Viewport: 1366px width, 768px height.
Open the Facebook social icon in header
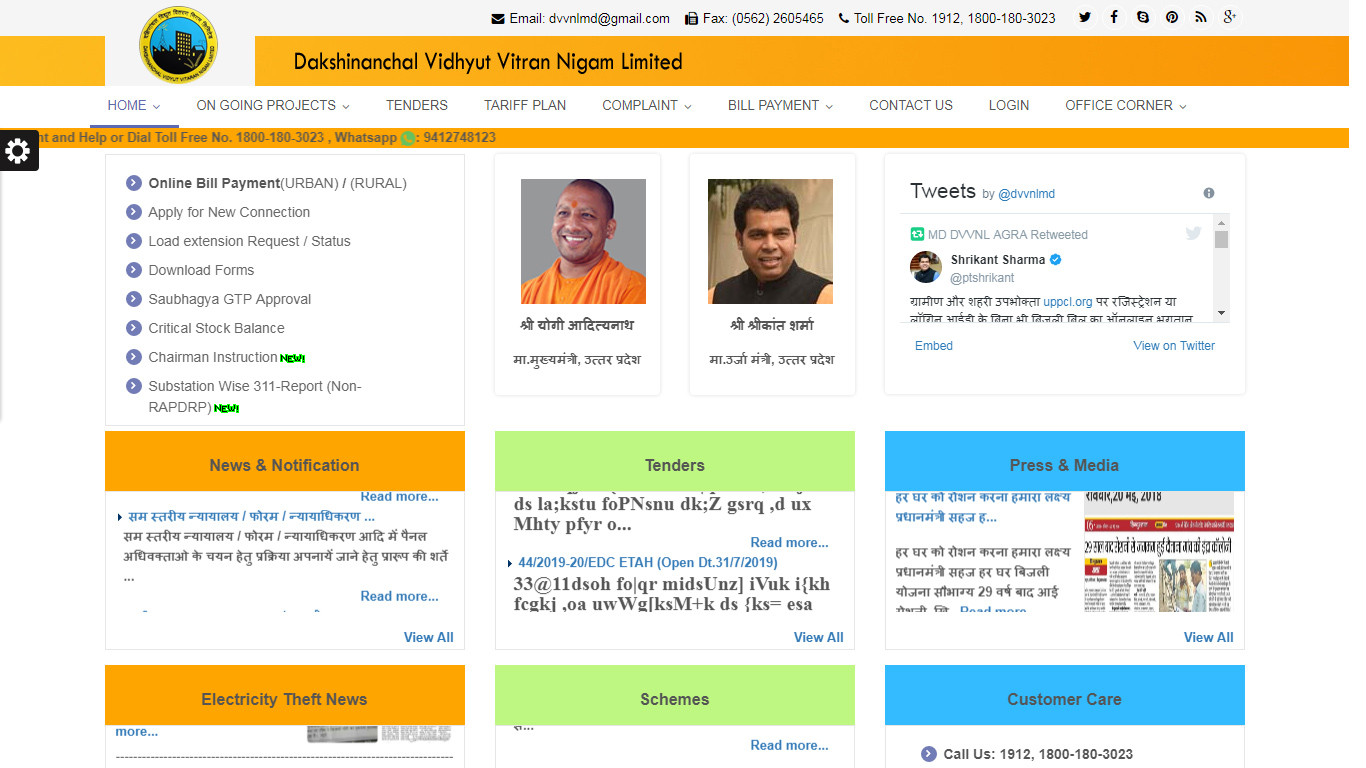coord(1114,17)
